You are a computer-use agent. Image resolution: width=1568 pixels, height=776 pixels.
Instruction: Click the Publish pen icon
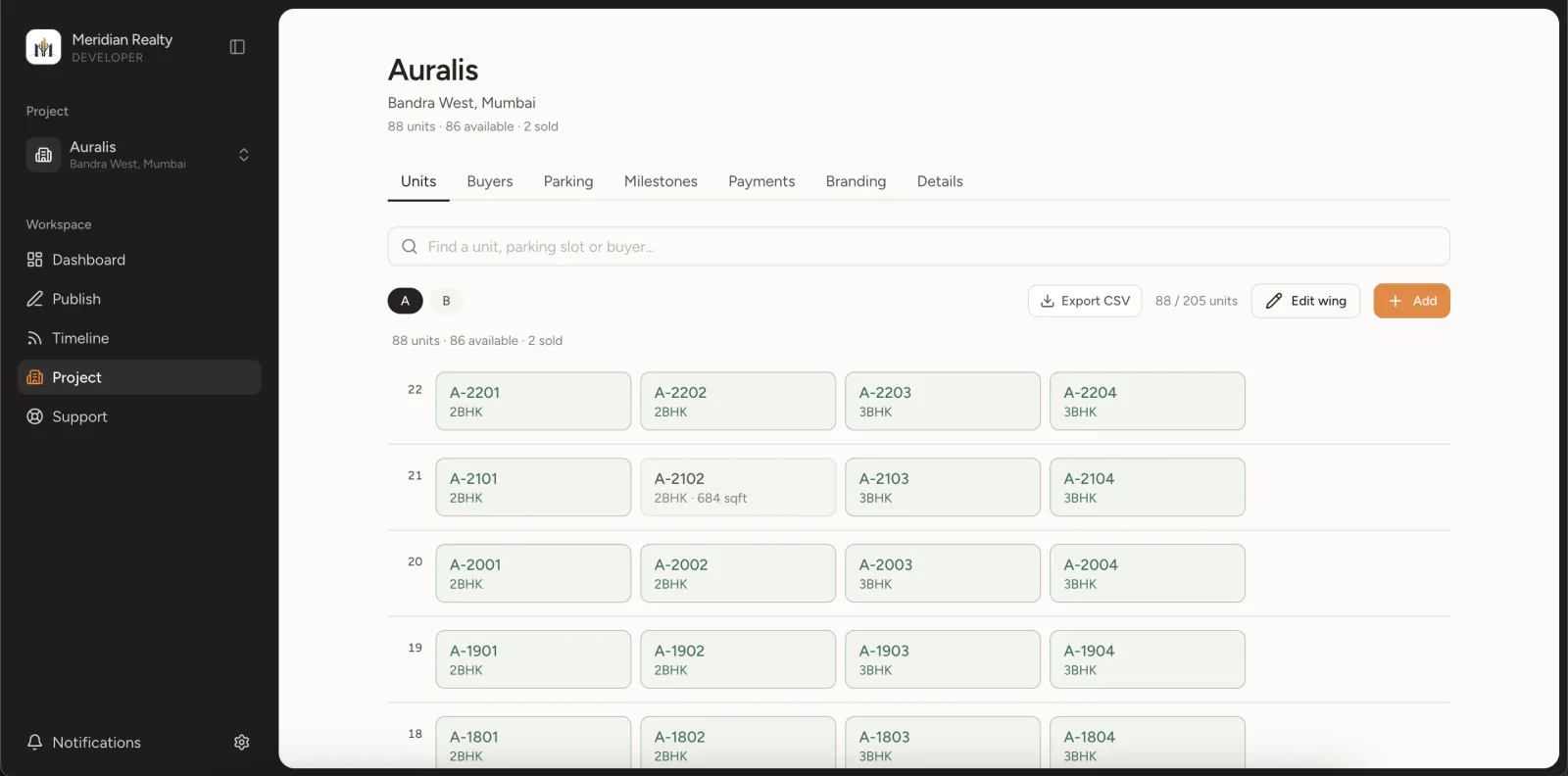(x=35, y=299)
